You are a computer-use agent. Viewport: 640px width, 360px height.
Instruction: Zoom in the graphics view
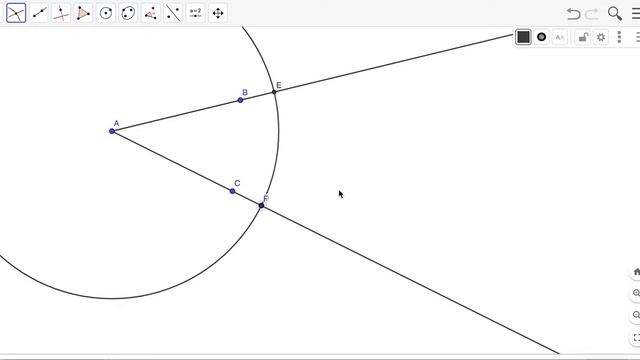pyautogui.click(x=636, y=293)
